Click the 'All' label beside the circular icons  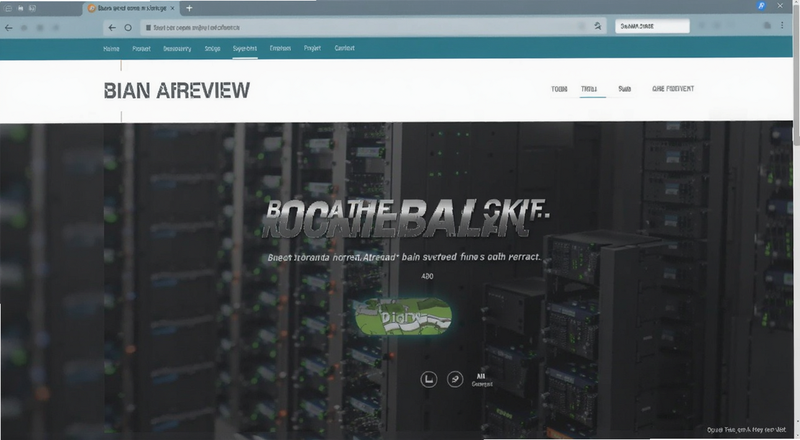coord(481,376)
